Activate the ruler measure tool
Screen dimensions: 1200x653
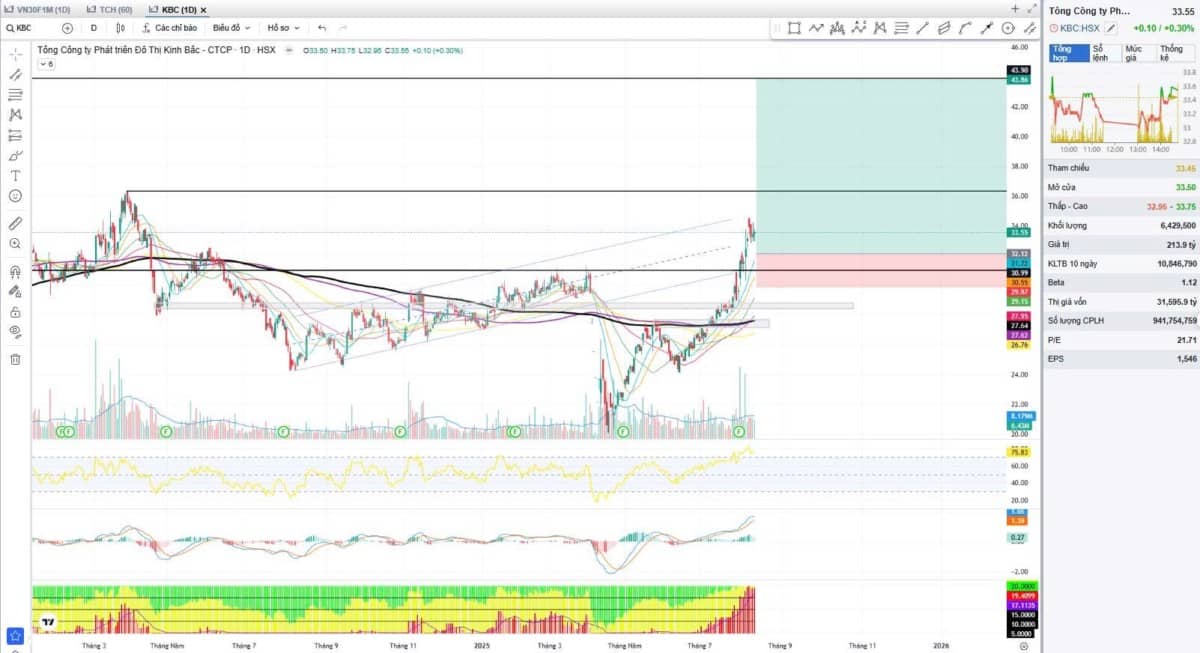click(15, 222)
